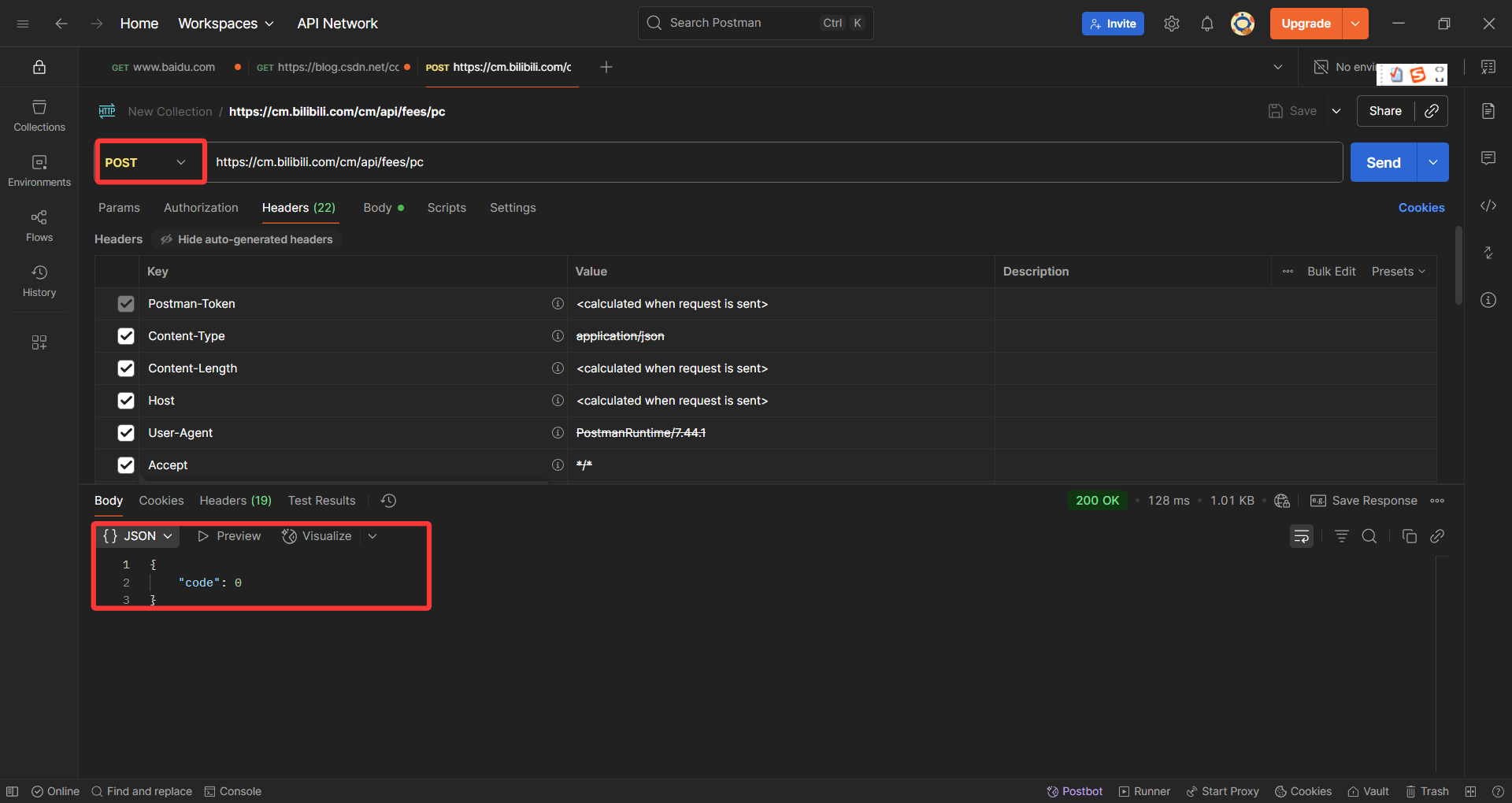Open the Console in status bar

232,791
